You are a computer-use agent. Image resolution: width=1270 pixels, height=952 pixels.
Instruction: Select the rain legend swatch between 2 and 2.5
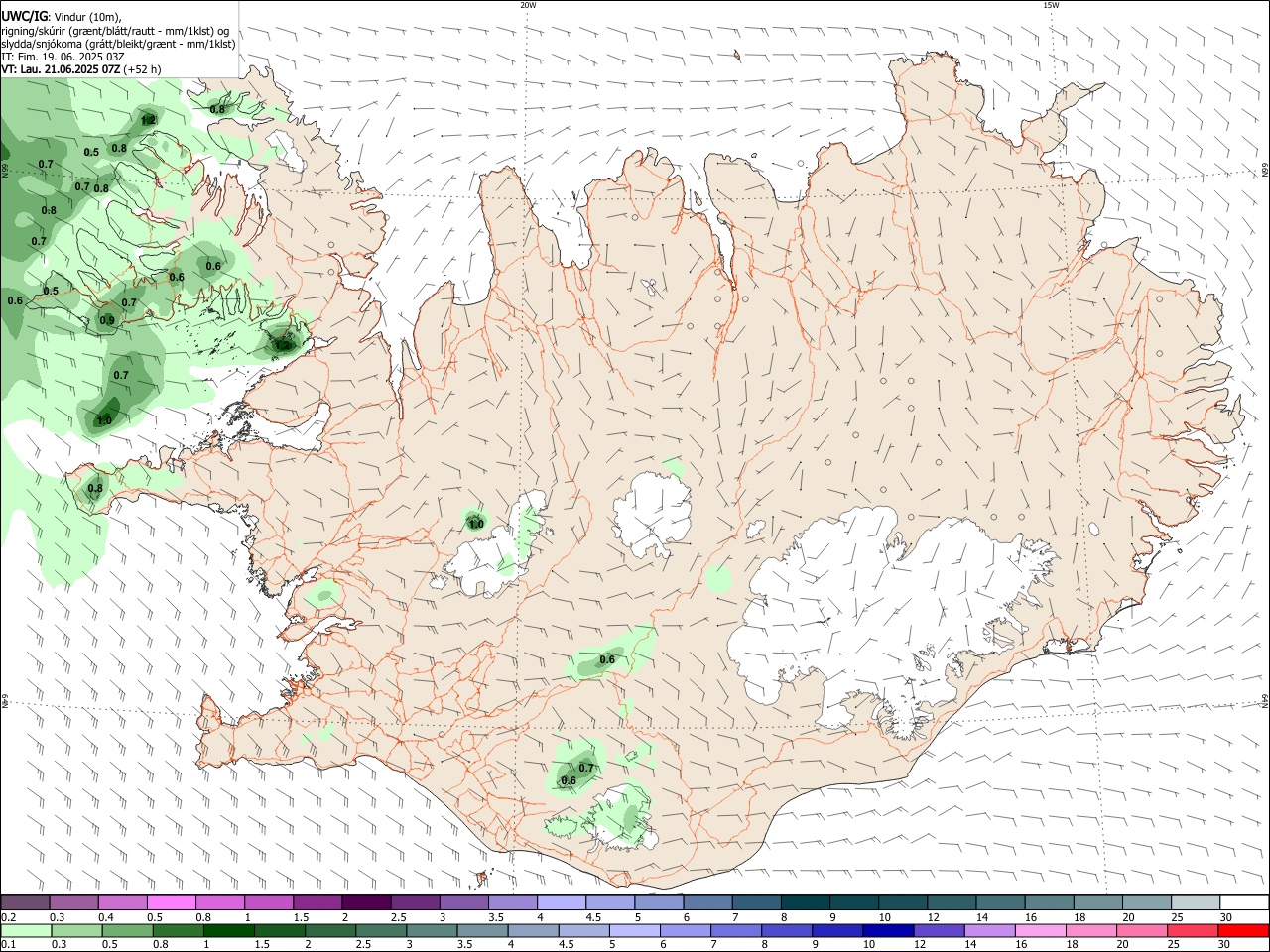(x=331, y=931)
